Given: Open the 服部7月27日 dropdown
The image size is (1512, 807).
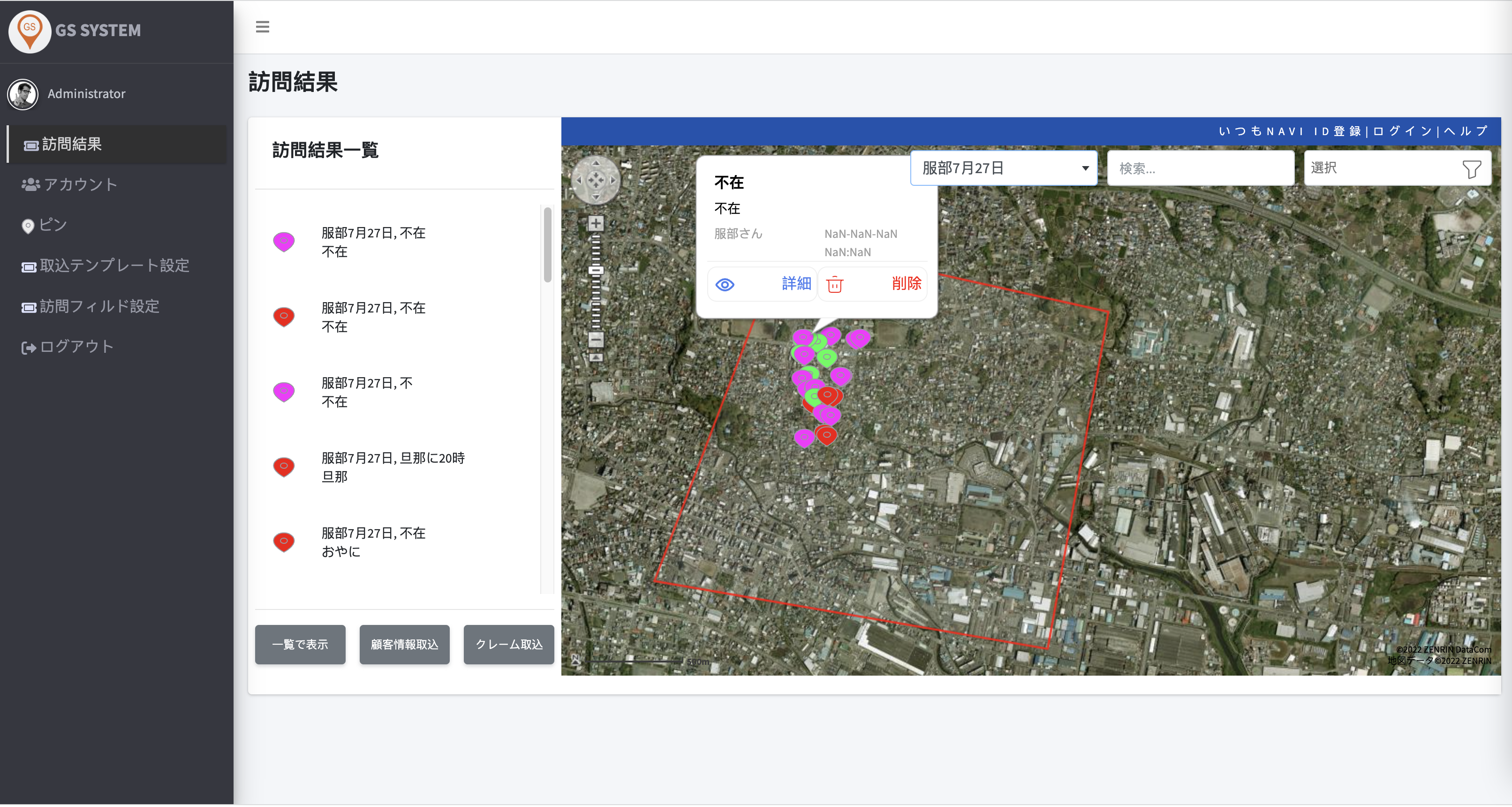Looking at the screenshot, I should (x=1004, y=168).
